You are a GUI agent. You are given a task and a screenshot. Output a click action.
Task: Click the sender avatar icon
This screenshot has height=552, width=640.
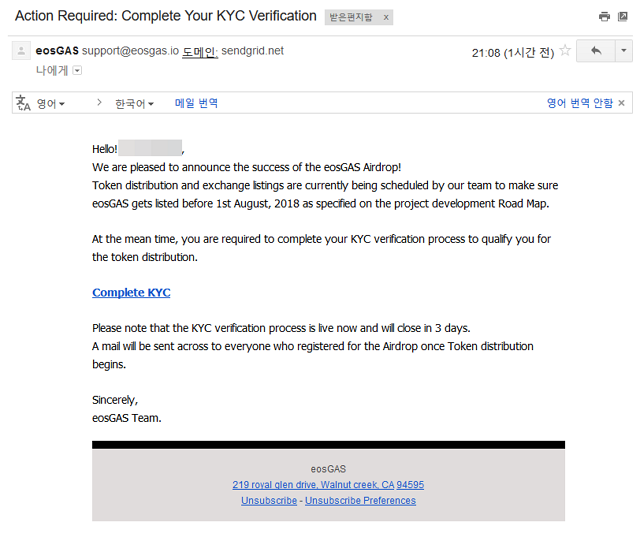[x=21, y=51]
